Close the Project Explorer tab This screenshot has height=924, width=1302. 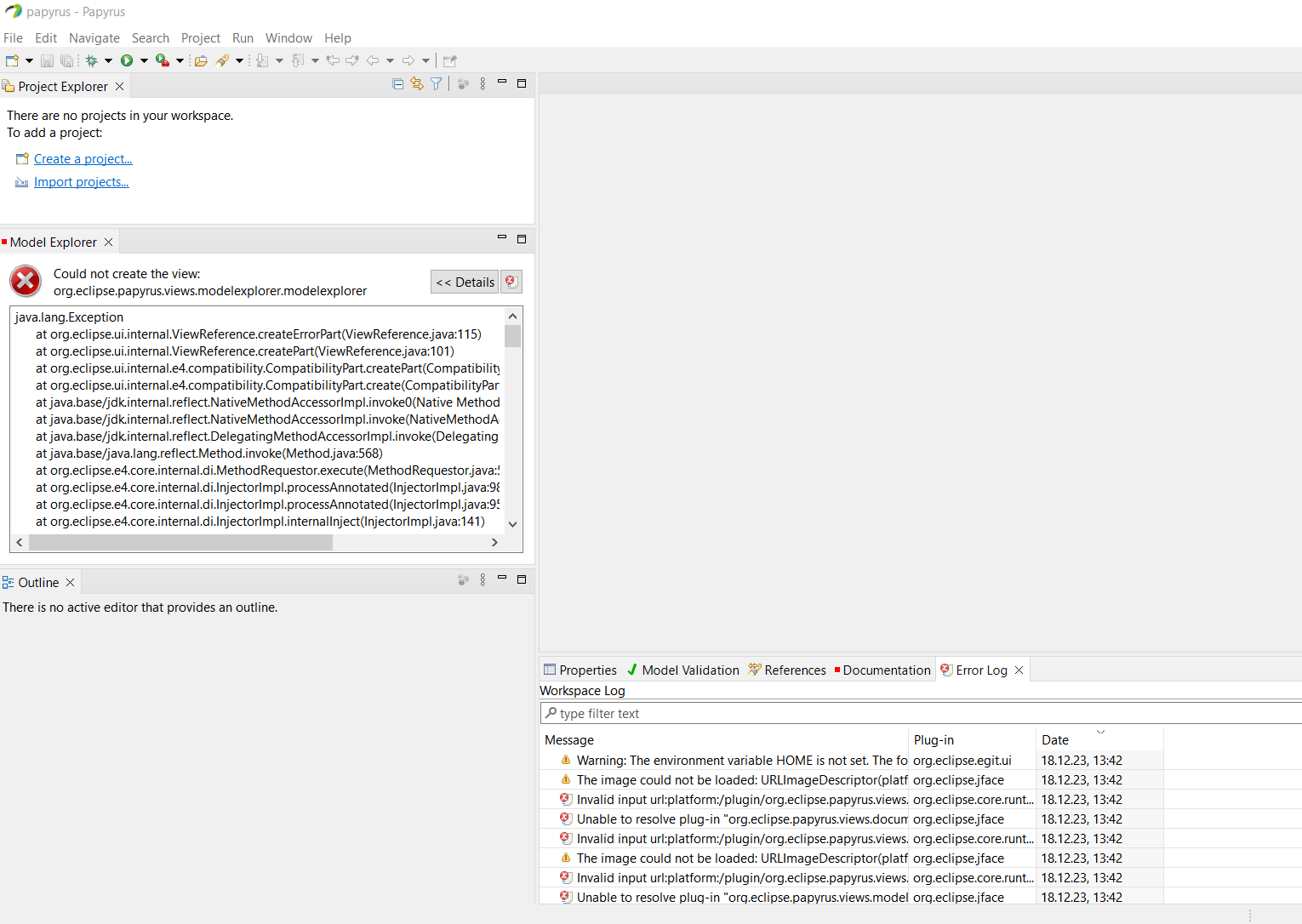click(120, 87)
